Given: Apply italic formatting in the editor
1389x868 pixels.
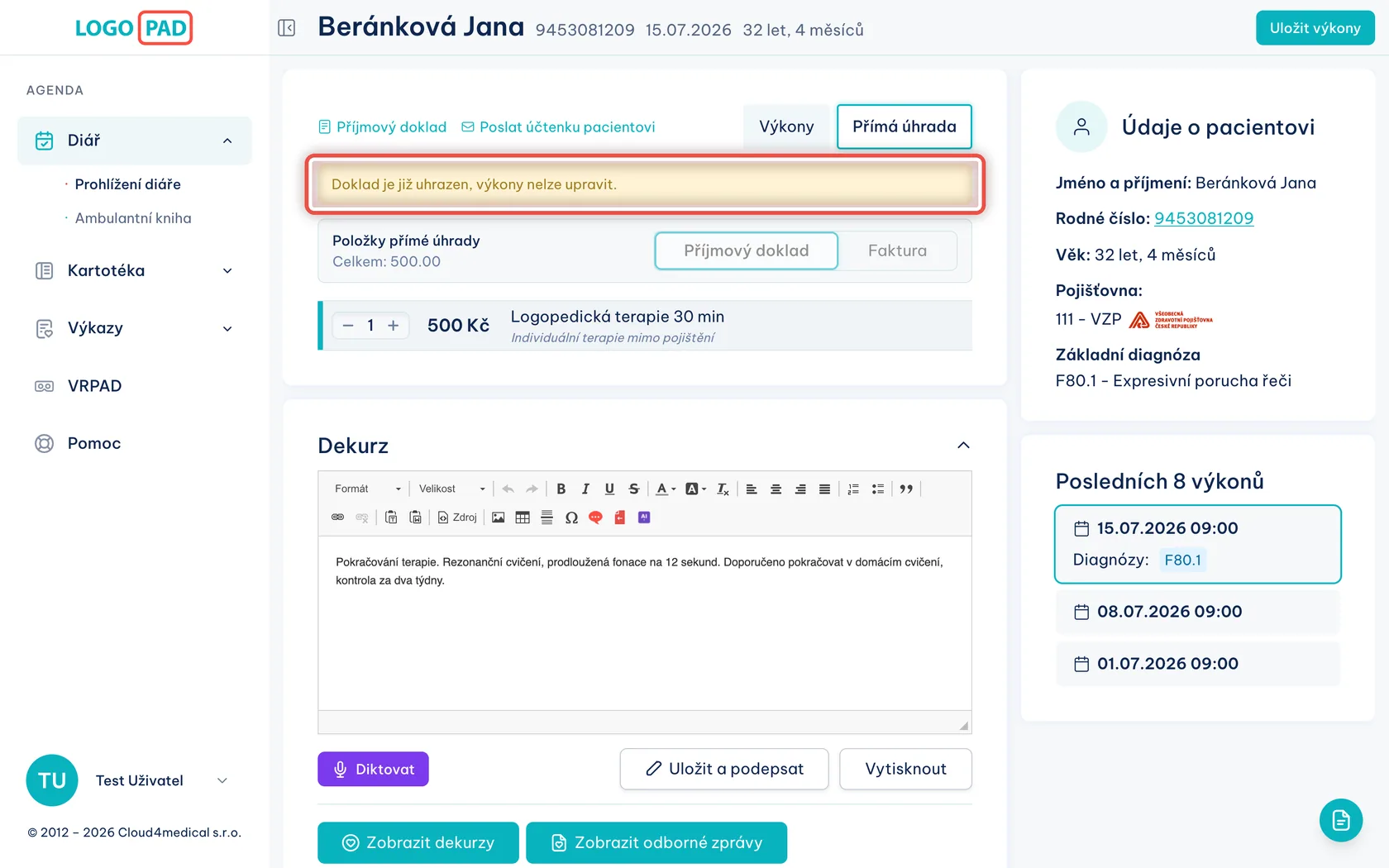Looking at the screenshot, I should click(x=585, y=489).
